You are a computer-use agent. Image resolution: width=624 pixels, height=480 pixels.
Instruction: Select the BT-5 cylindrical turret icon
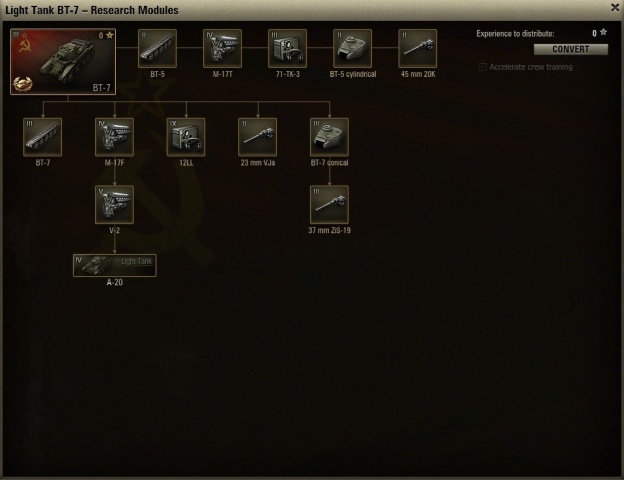[x=353, y=49]
